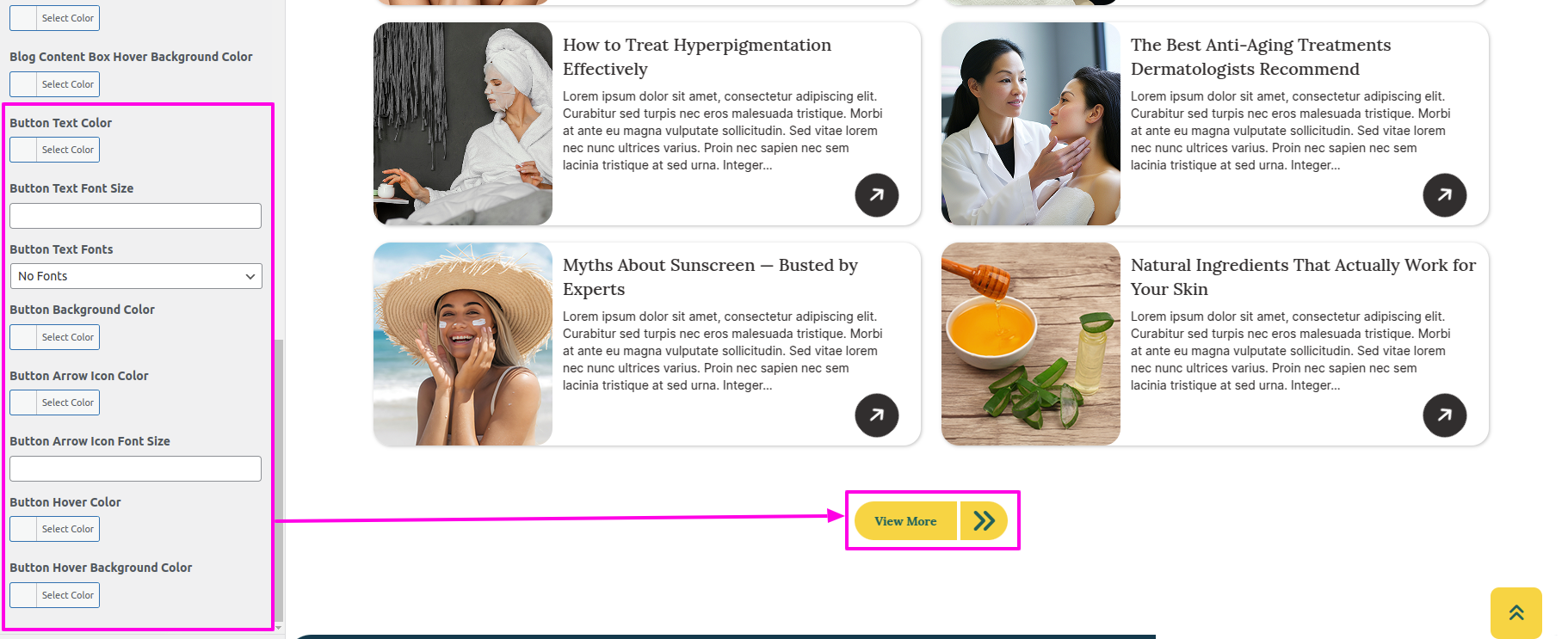Focus the Button Arrow Icon Font Size field
1568x639 pixels.
[135, 469]
